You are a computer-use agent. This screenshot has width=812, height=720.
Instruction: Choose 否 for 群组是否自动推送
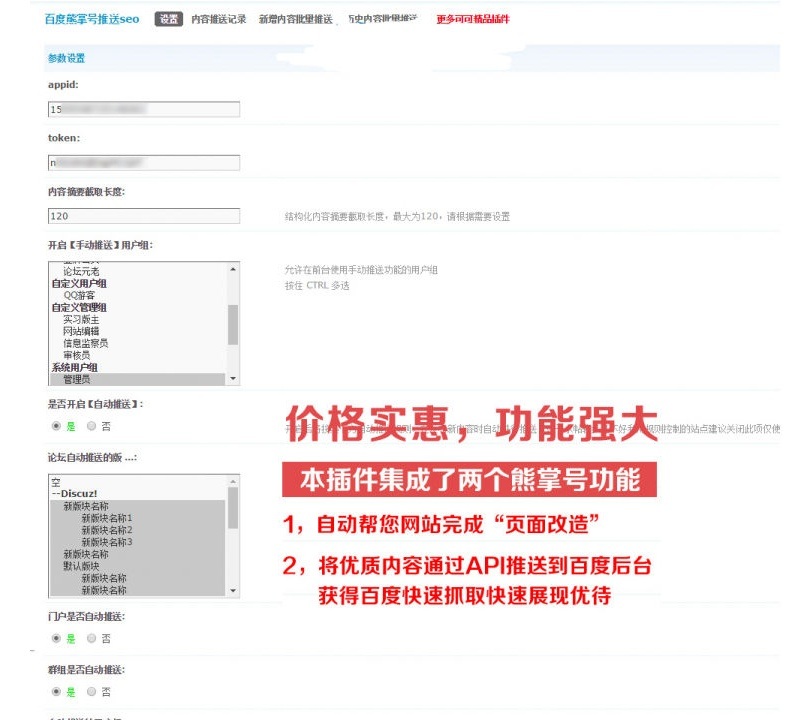(x=92, y=692)
